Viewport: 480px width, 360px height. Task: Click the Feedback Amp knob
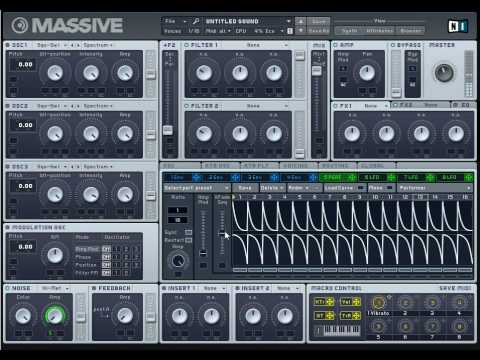[125, 315]
